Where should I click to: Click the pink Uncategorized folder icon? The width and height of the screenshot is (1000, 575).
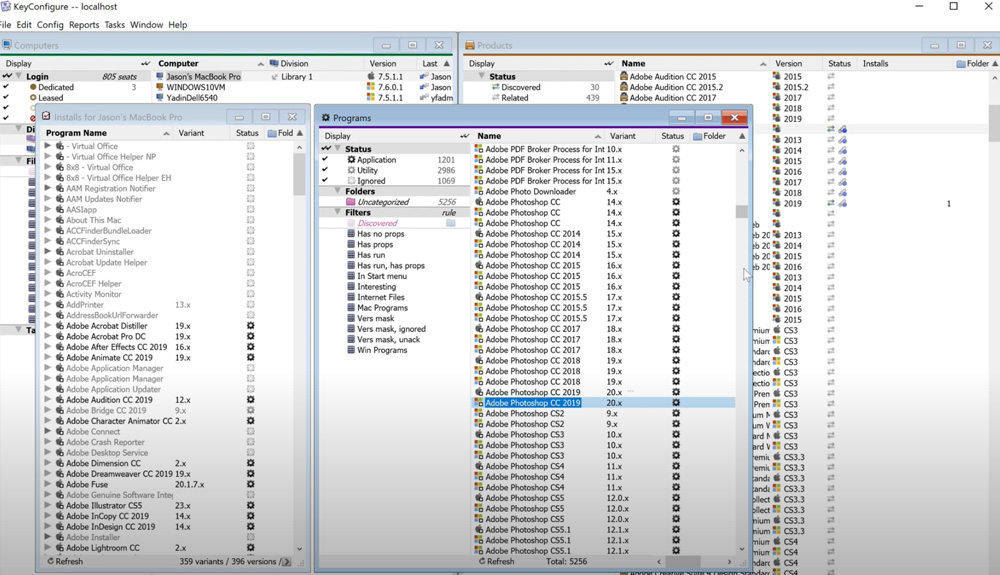[x=350, y=202]
